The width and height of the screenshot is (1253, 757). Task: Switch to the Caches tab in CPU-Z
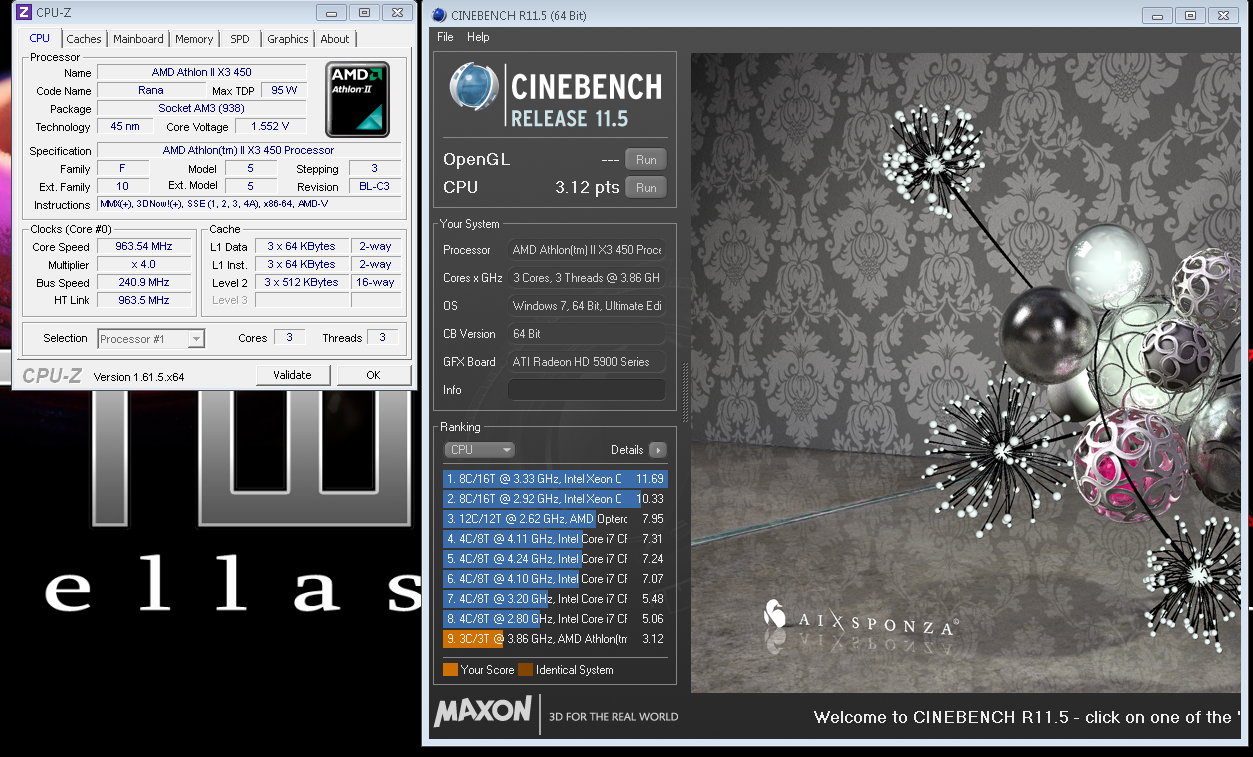point(84,39)
